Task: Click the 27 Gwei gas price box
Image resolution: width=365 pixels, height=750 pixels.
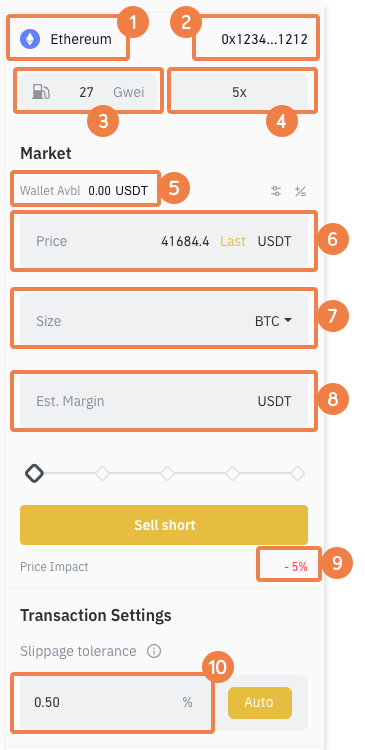Action: [88, 91]
